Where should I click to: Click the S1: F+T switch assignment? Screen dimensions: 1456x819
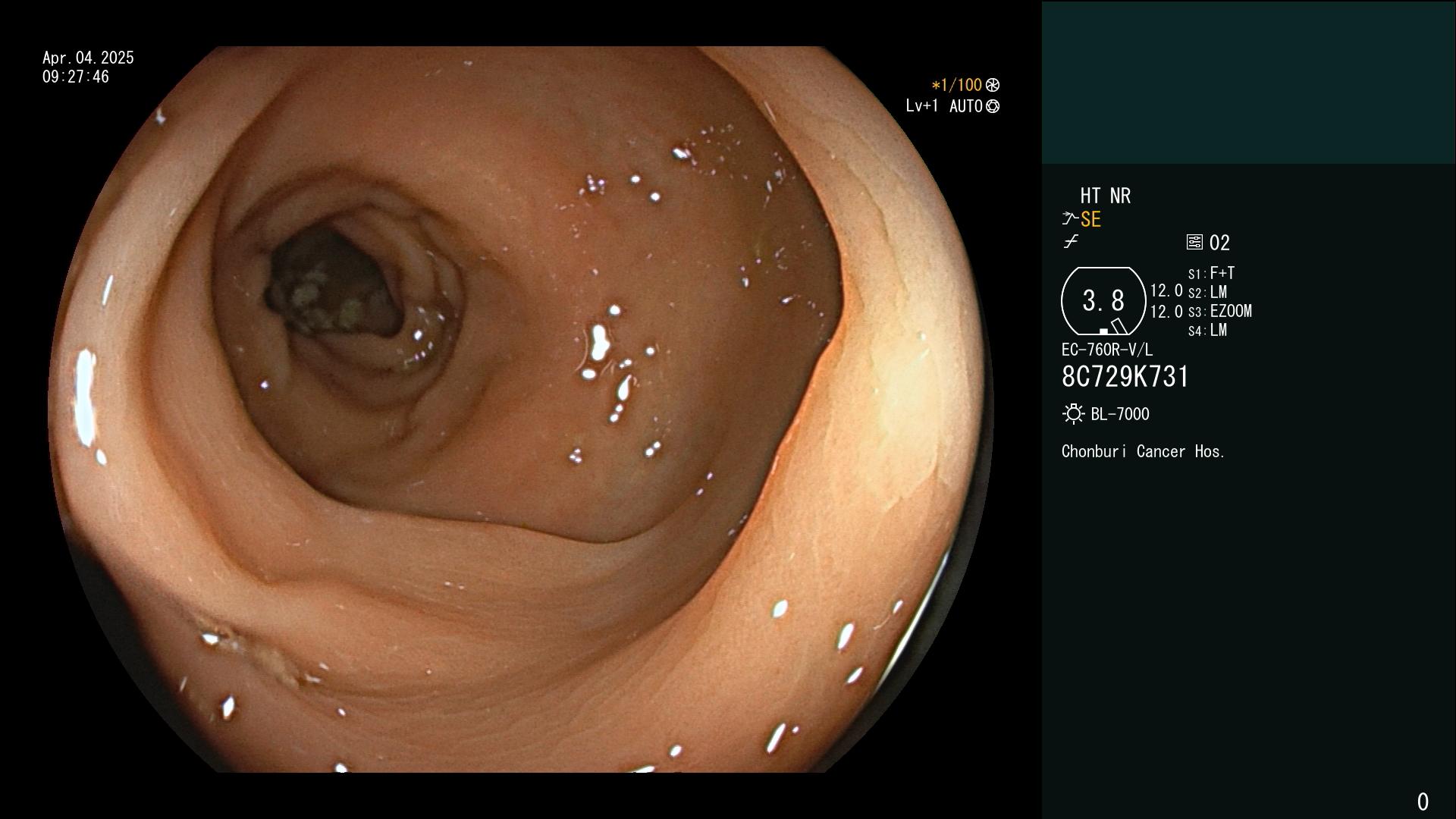tap(1212, 273)
